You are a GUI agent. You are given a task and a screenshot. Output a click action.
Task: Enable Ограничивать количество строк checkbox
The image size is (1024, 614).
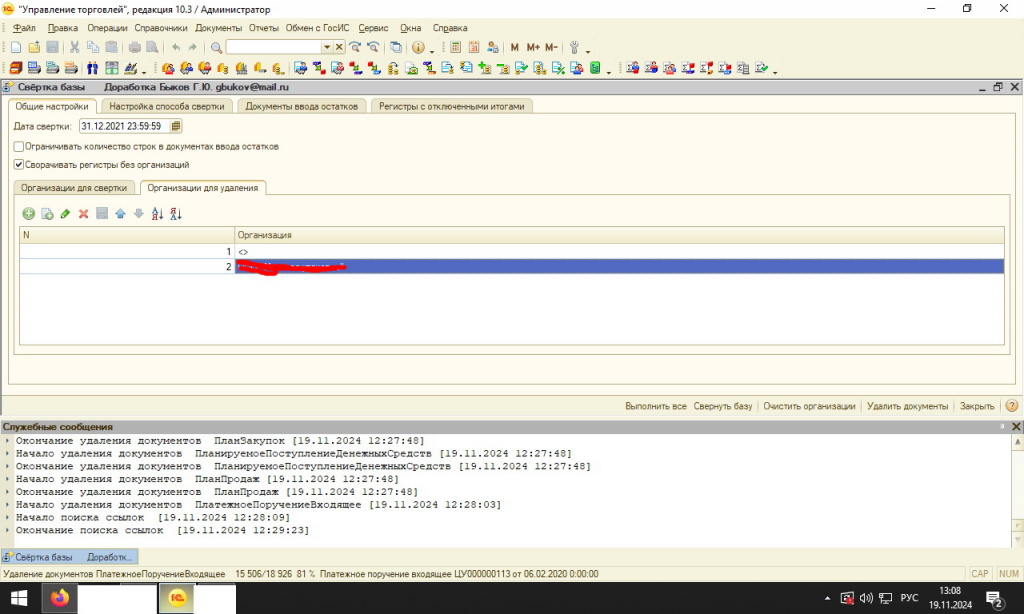[x=19, y=147]
